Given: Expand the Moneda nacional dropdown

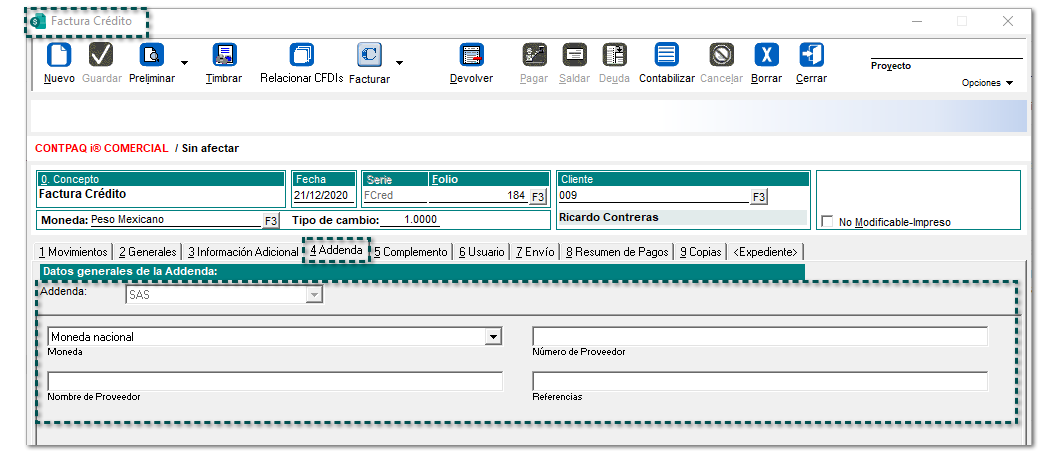Looking at the screenshot, I should 492,337.
